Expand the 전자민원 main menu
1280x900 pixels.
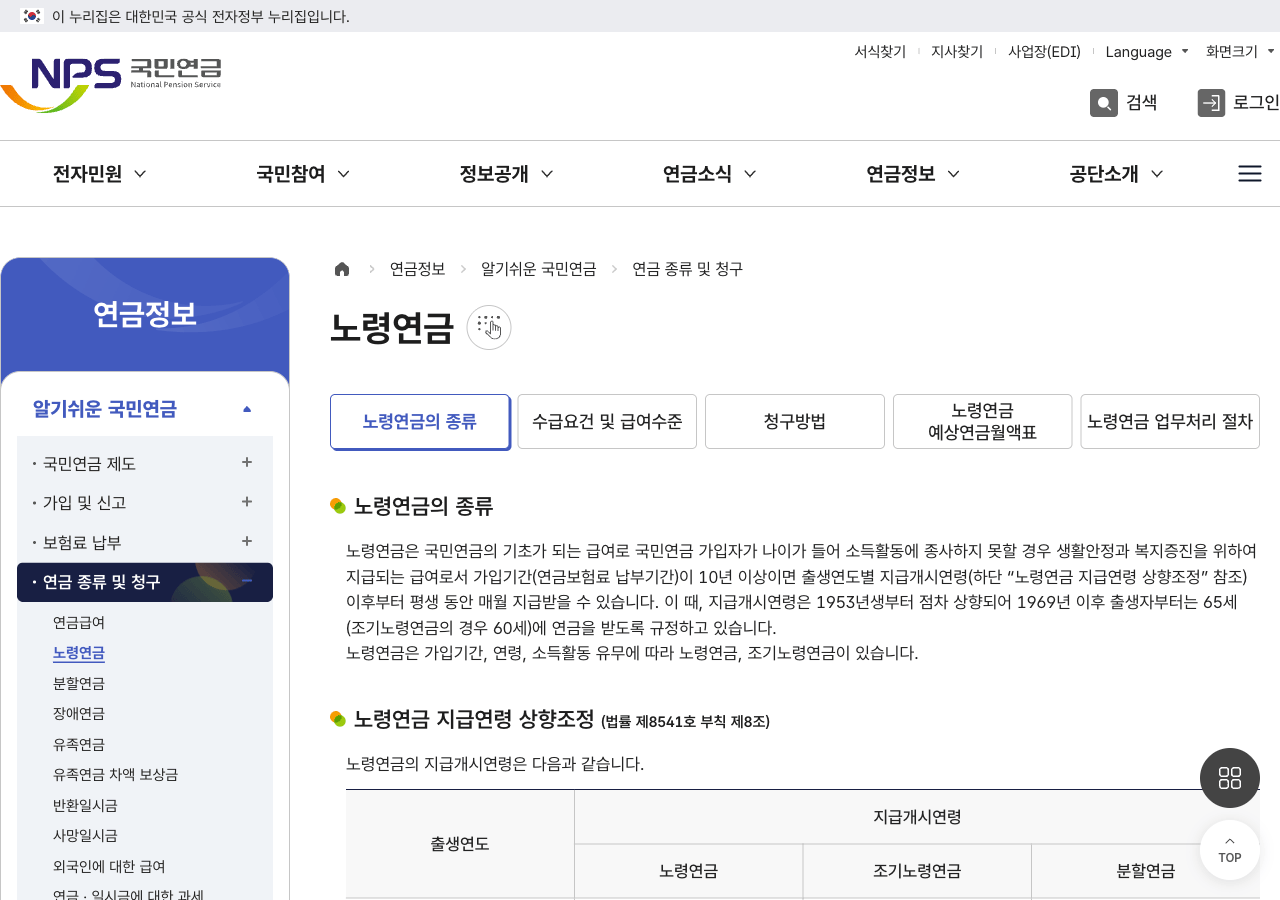pyautogui.click(x=100, y=174)
